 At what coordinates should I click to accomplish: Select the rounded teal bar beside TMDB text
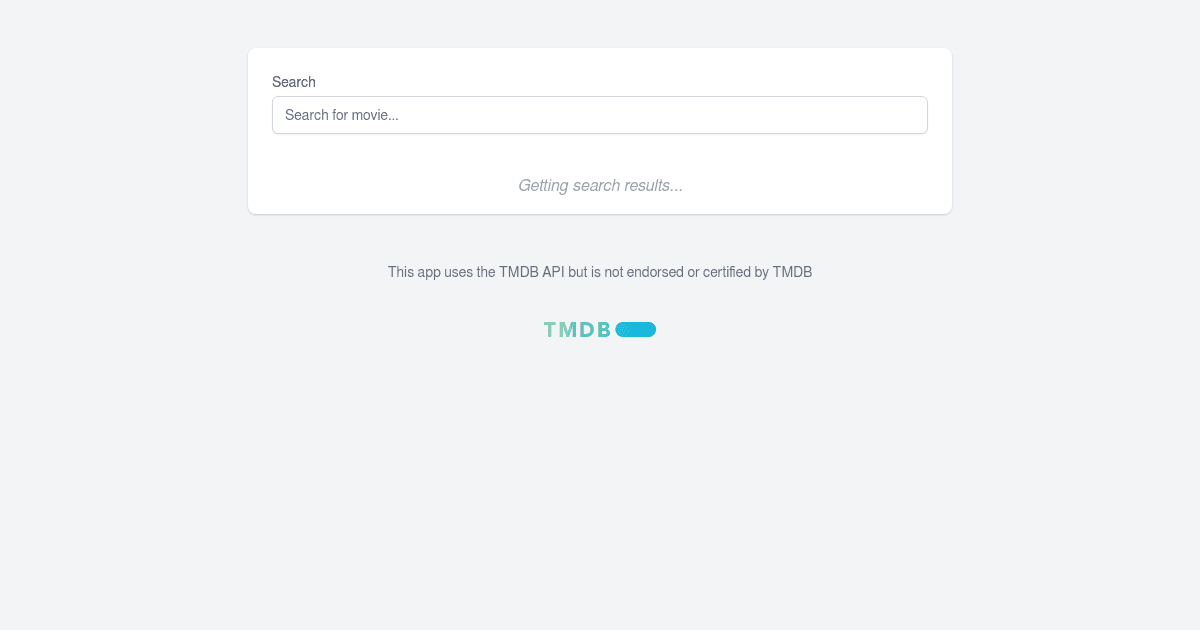[x=636, y=329]
